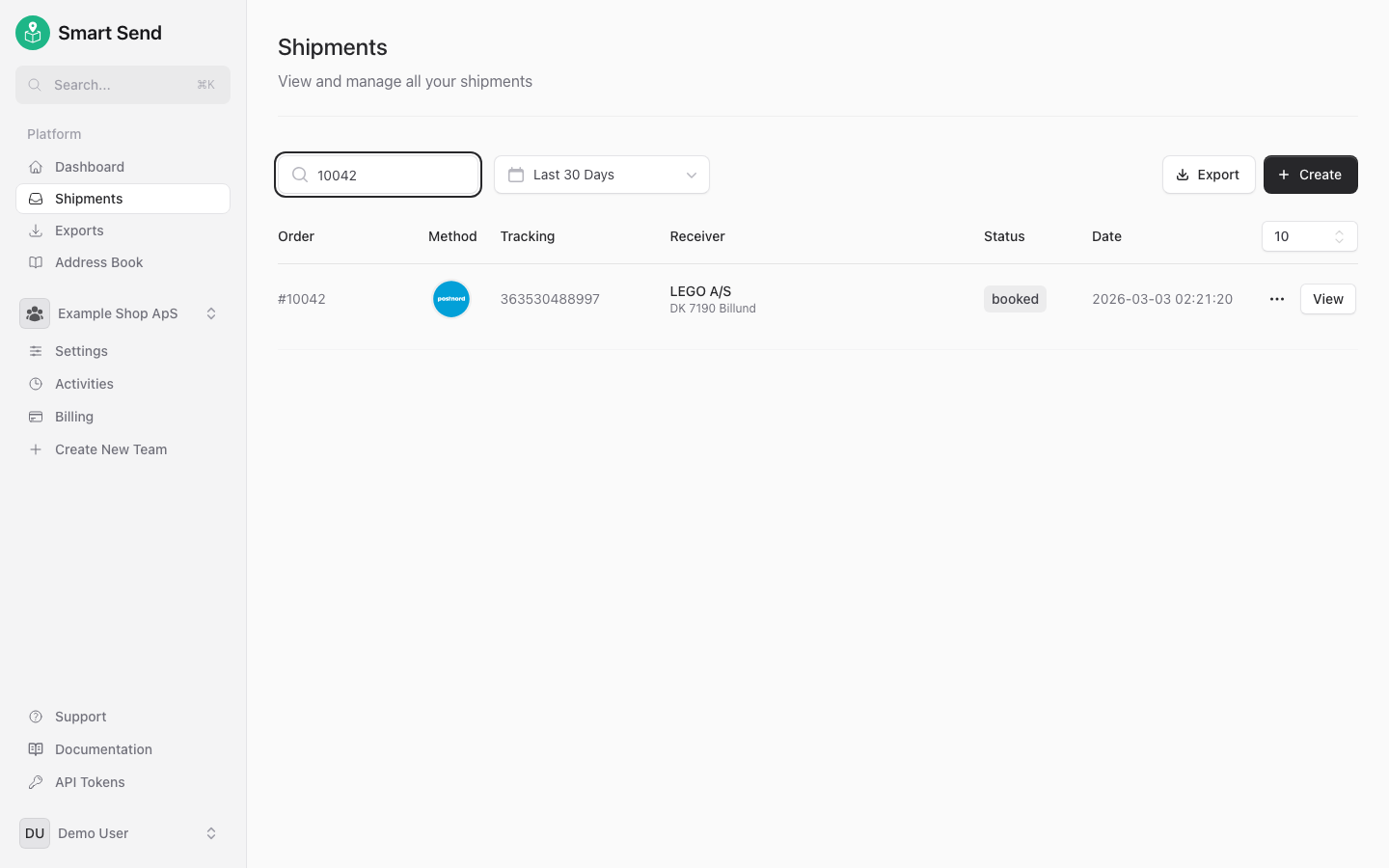Adjust the rows-per-page selector showing 10
The image size is (1389, 868).
pyautogui.click(x=1309, y=236)
